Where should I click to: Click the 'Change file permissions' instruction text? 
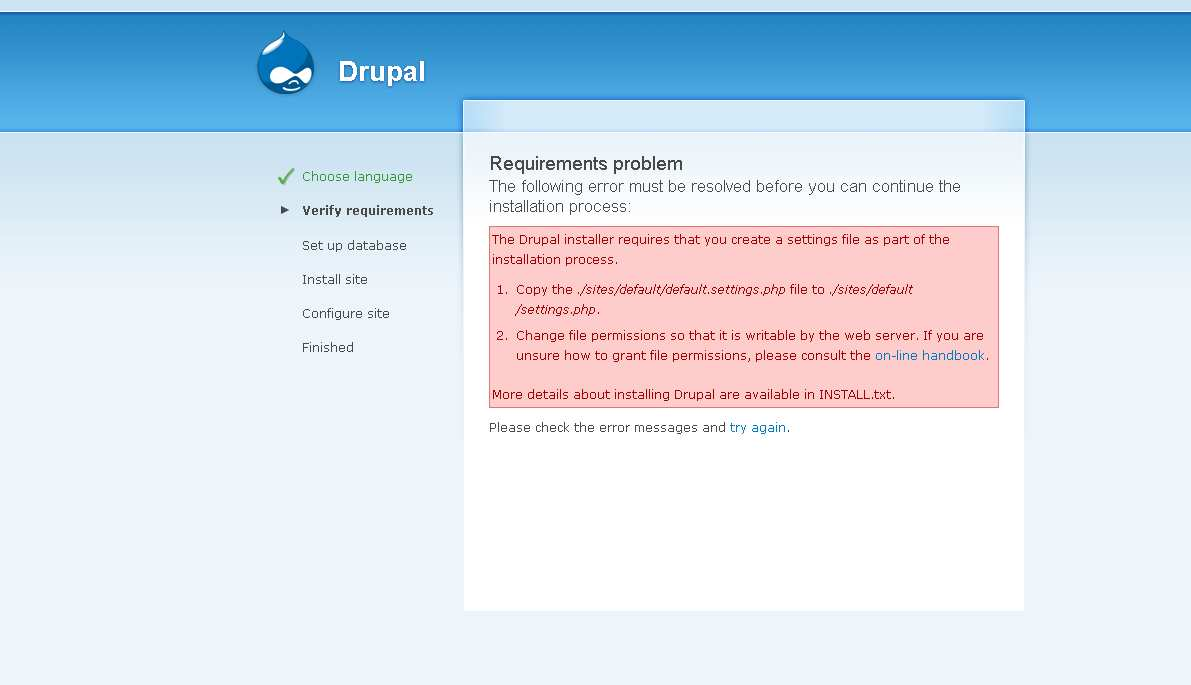752,346
